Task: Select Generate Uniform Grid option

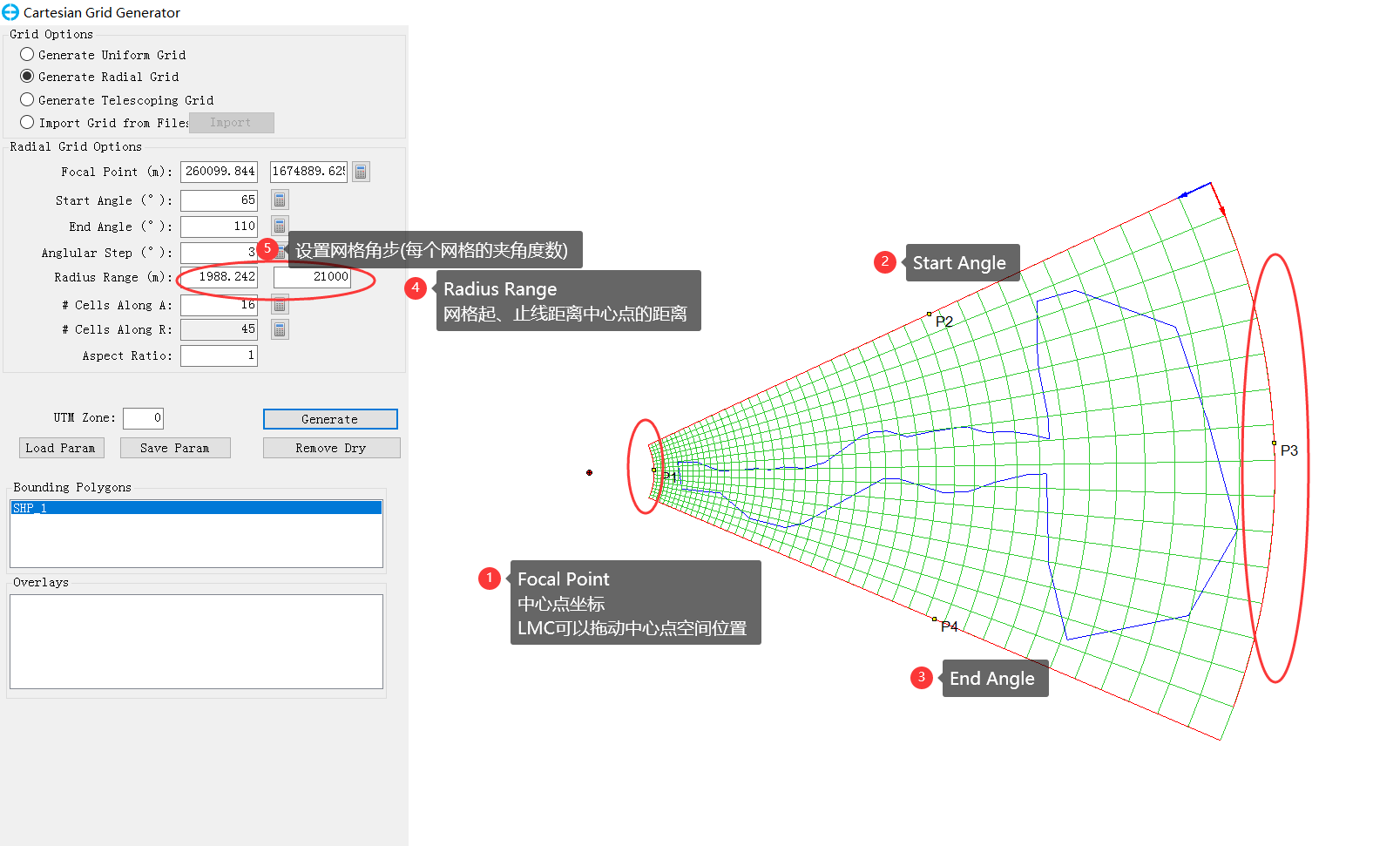Action: (x=27, y=54)
